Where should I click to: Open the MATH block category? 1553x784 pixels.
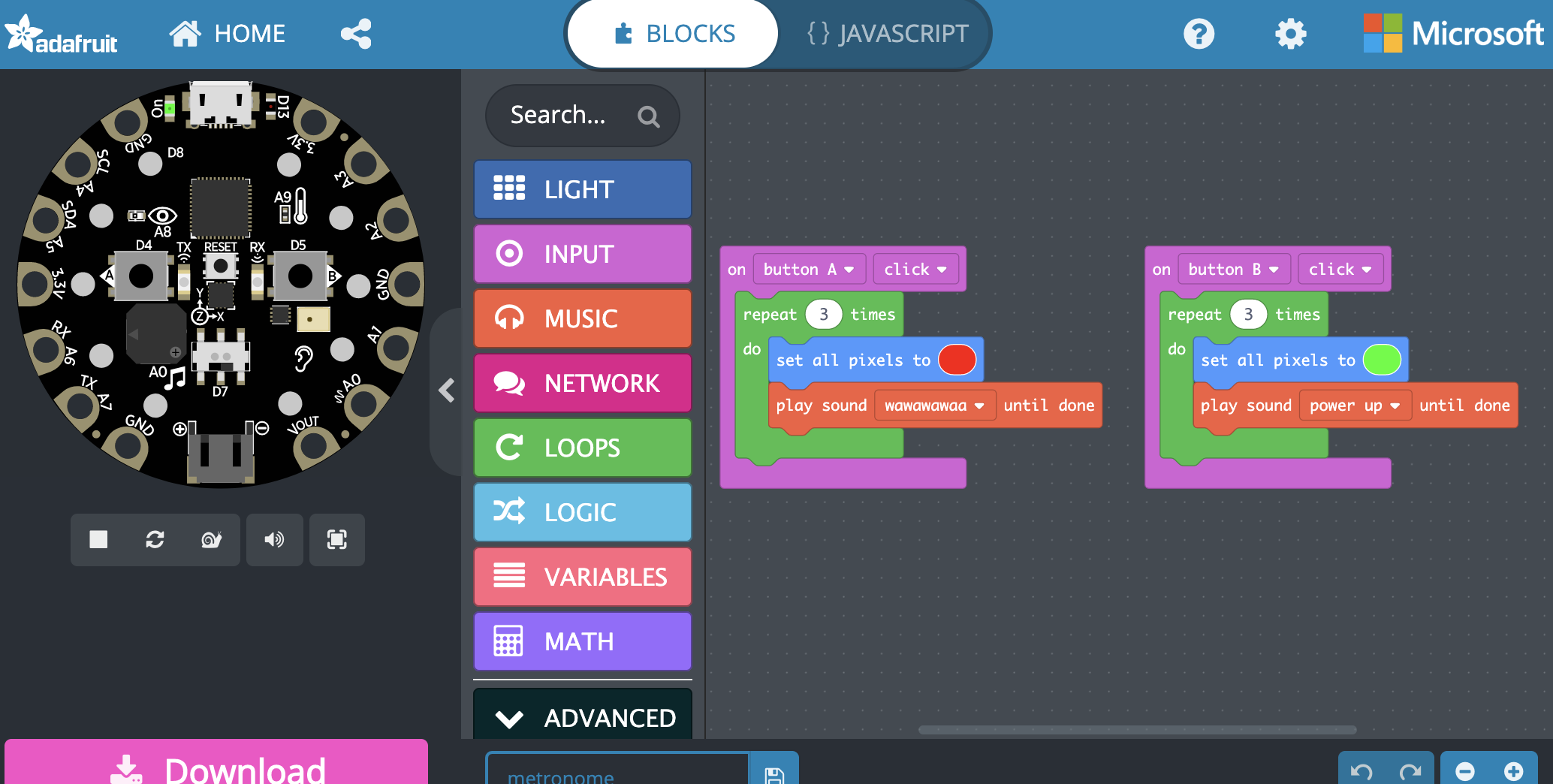pyautogui.click(x=583, y=641)
